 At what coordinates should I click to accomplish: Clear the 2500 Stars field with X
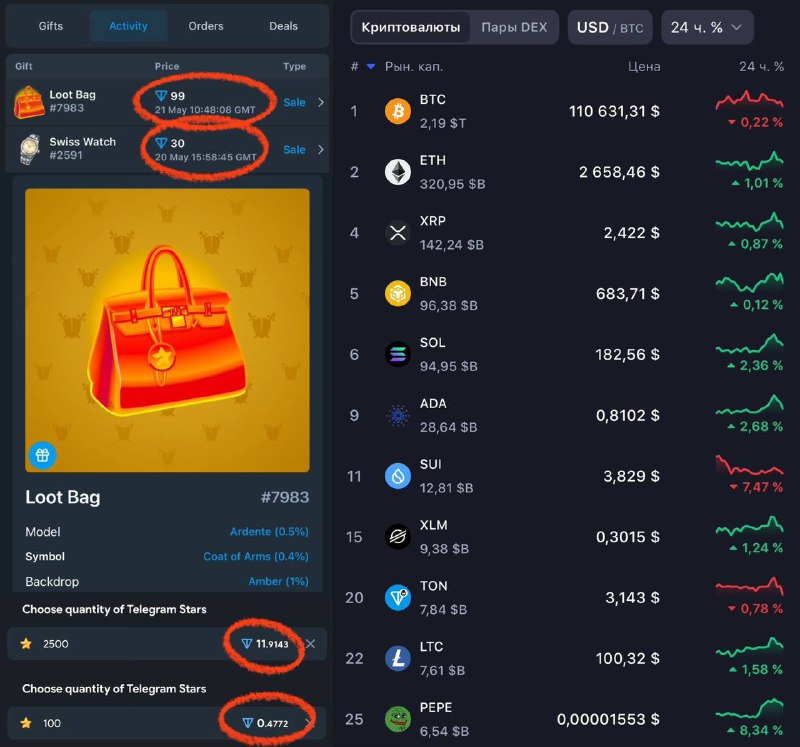click(310, 644)
